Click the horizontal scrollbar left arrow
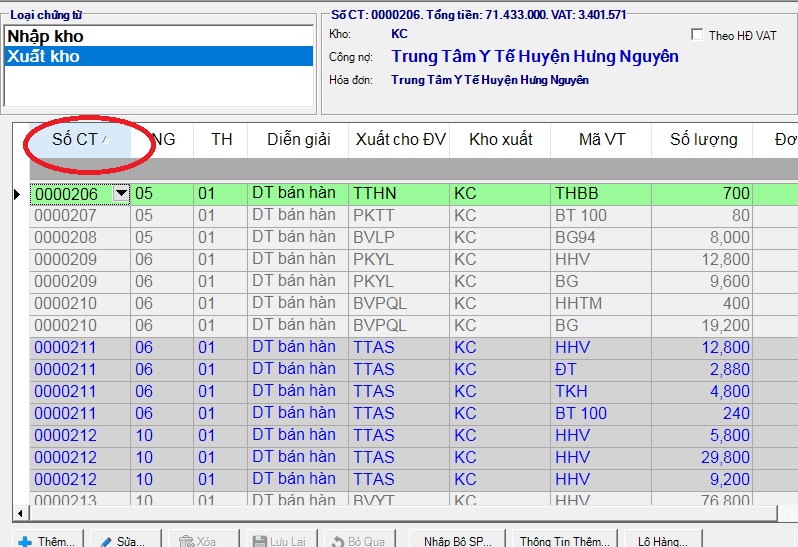Screen dimensions: 798x547 [20, 513]
